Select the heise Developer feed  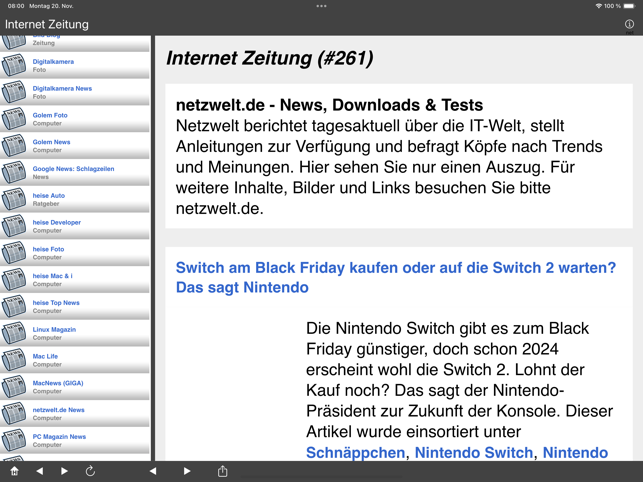pos(75,226)
